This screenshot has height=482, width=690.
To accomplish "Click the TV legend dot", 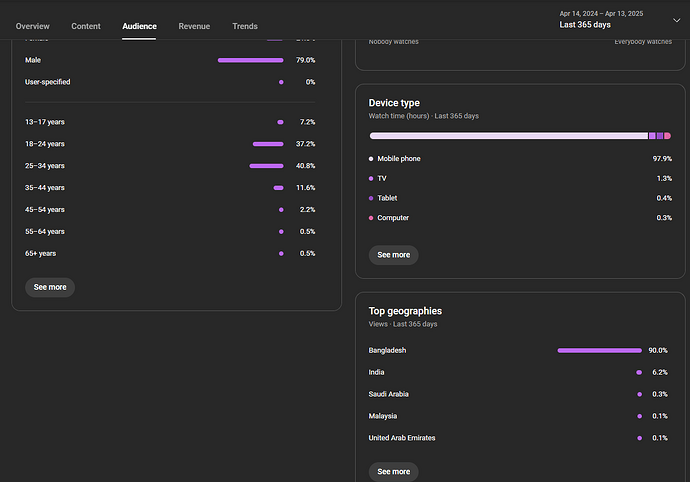I will pyautogui.click(x=371, y=179).
